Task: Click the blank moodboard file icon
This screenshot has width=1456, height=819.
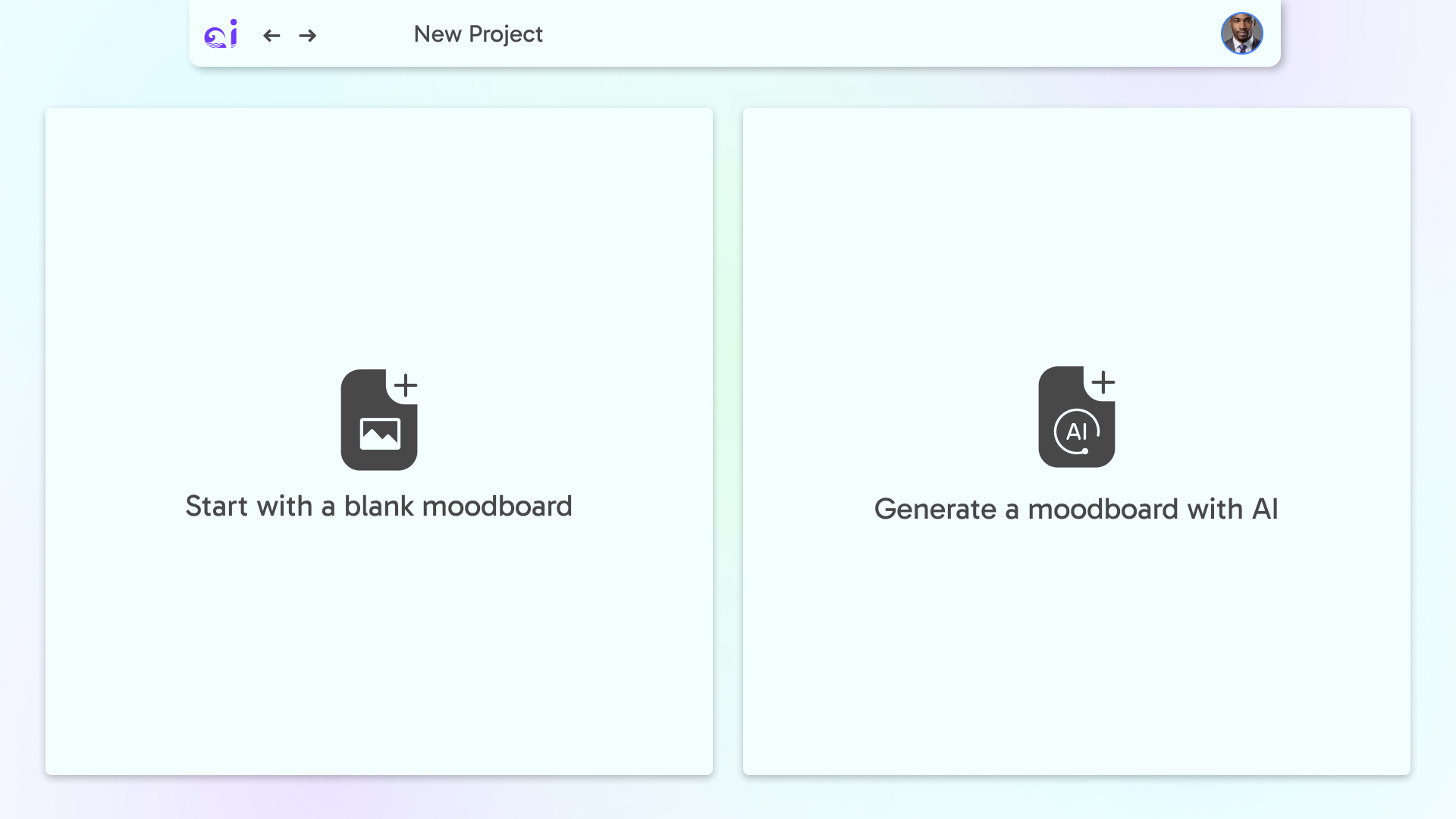Action: (379, 419)
